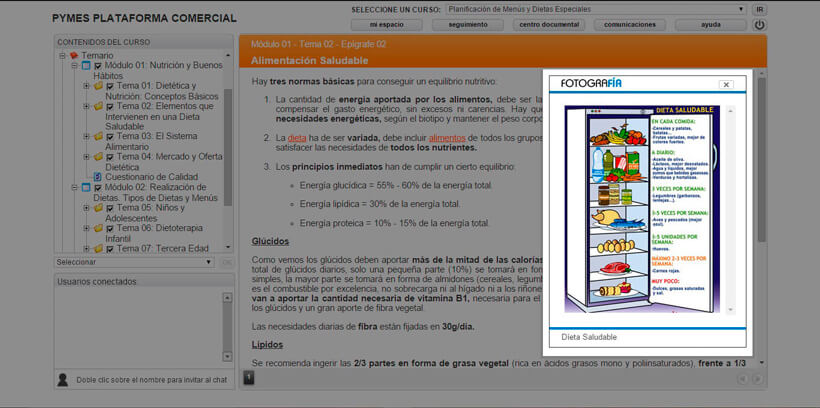Click the Glúcidos heading
Screen dimensions: 820x408
270,242
